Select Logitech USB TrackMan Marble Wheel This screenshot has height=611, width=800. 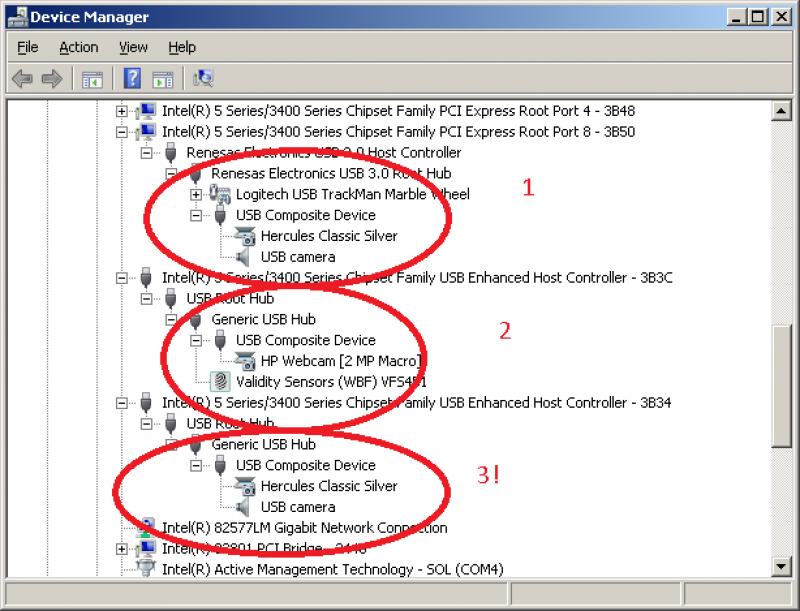click(353, 194)
